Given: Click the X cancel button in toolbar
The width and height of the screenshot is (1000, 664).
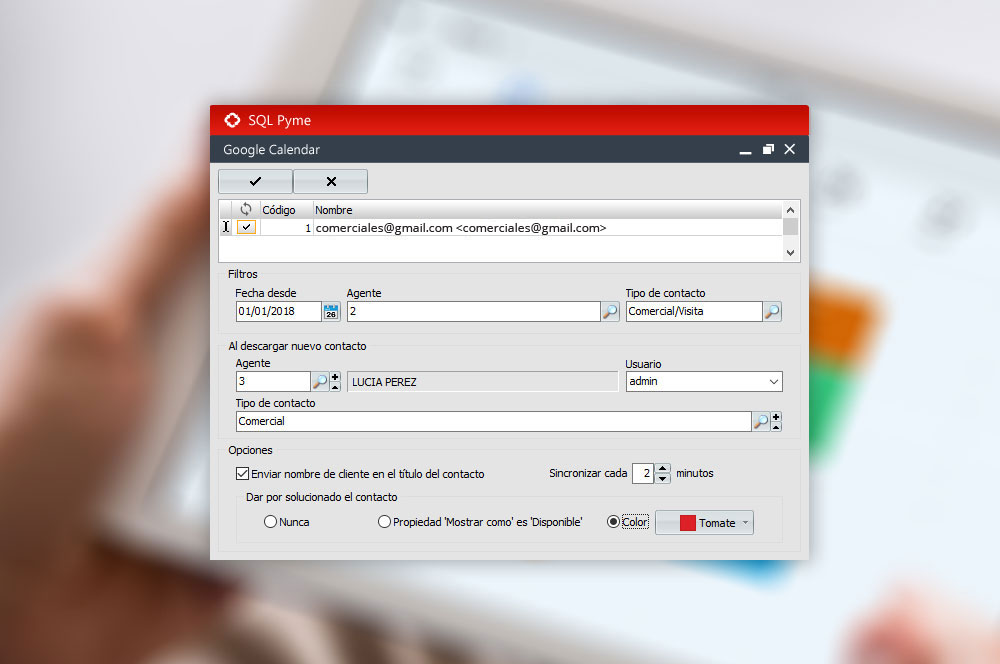Looking at the screenshot, I should pos(331,182).
